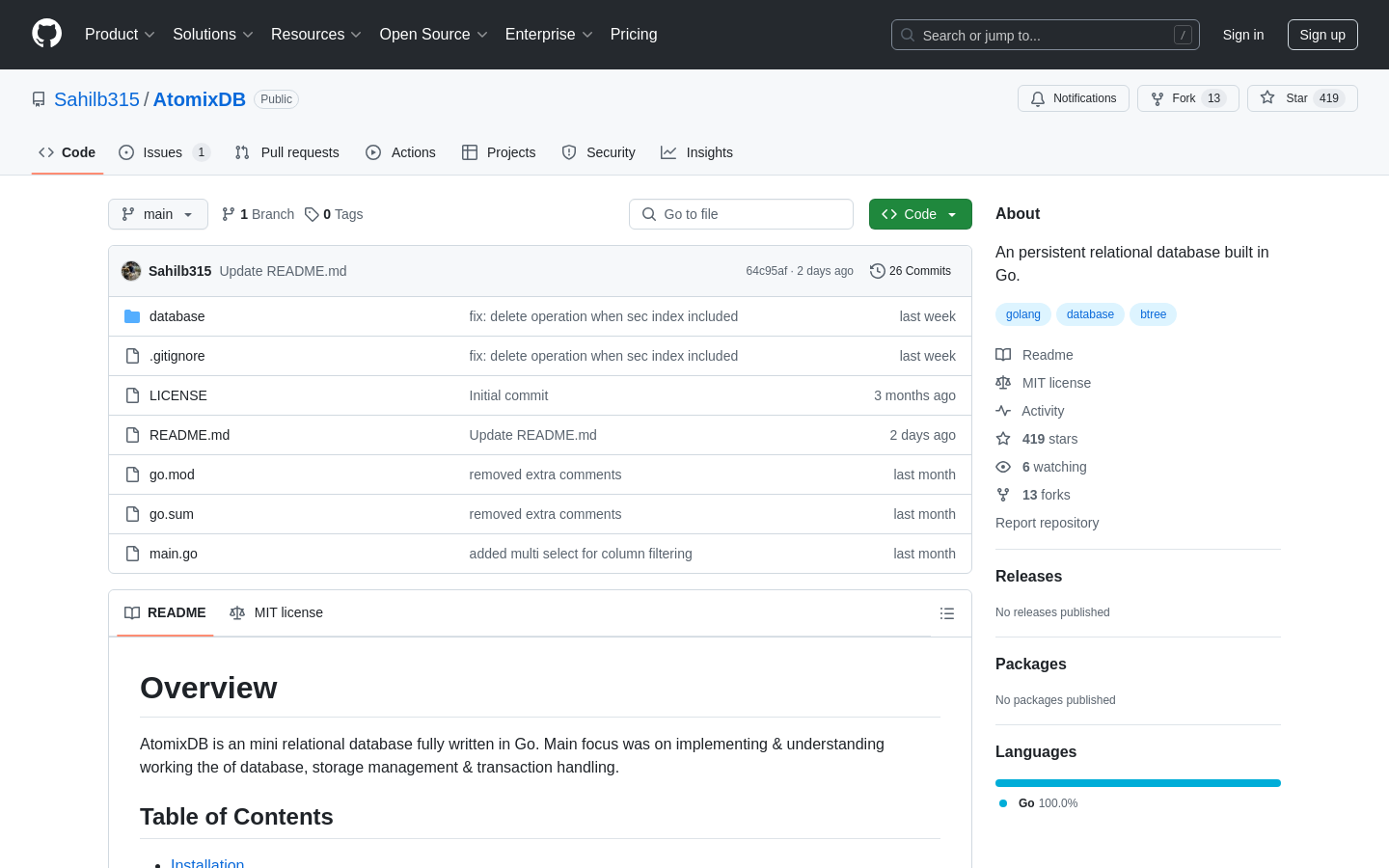Switch to the Pull requests tab
Image resolution: width=1389 pixels, height=868 pixels.
(287, 152)
